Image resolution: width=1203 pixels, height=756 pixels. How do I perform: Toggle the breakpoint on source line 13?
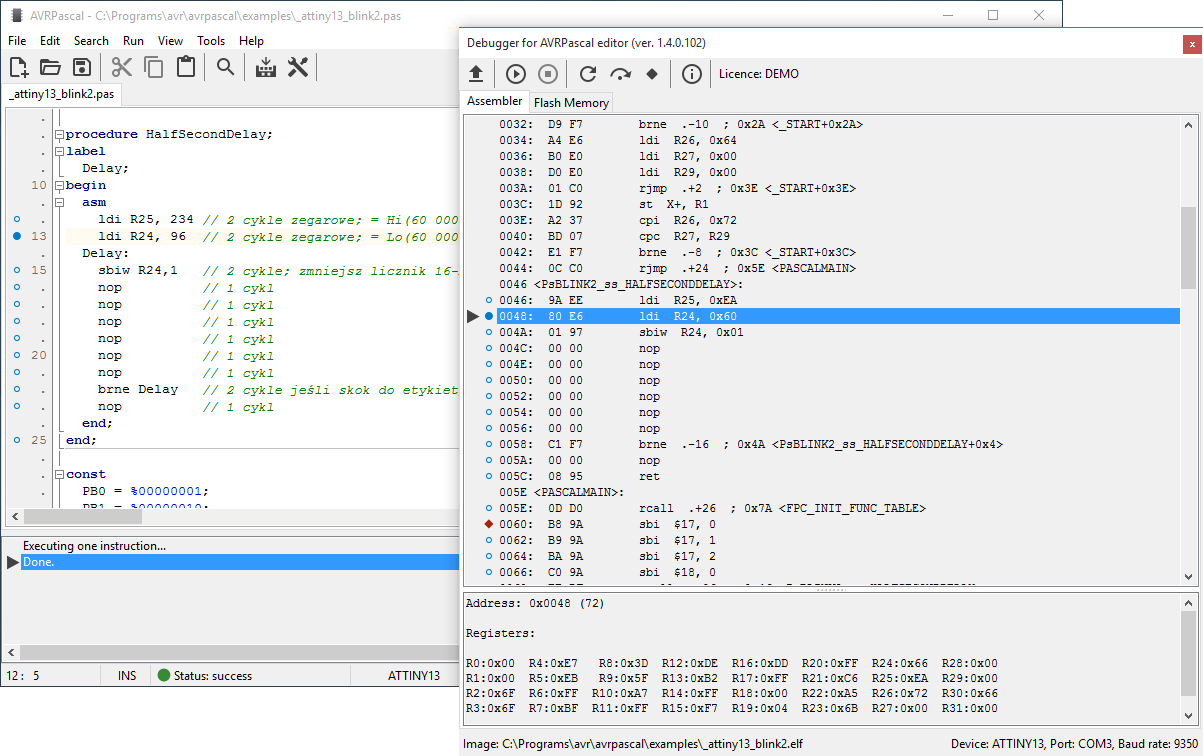point(18,237)
